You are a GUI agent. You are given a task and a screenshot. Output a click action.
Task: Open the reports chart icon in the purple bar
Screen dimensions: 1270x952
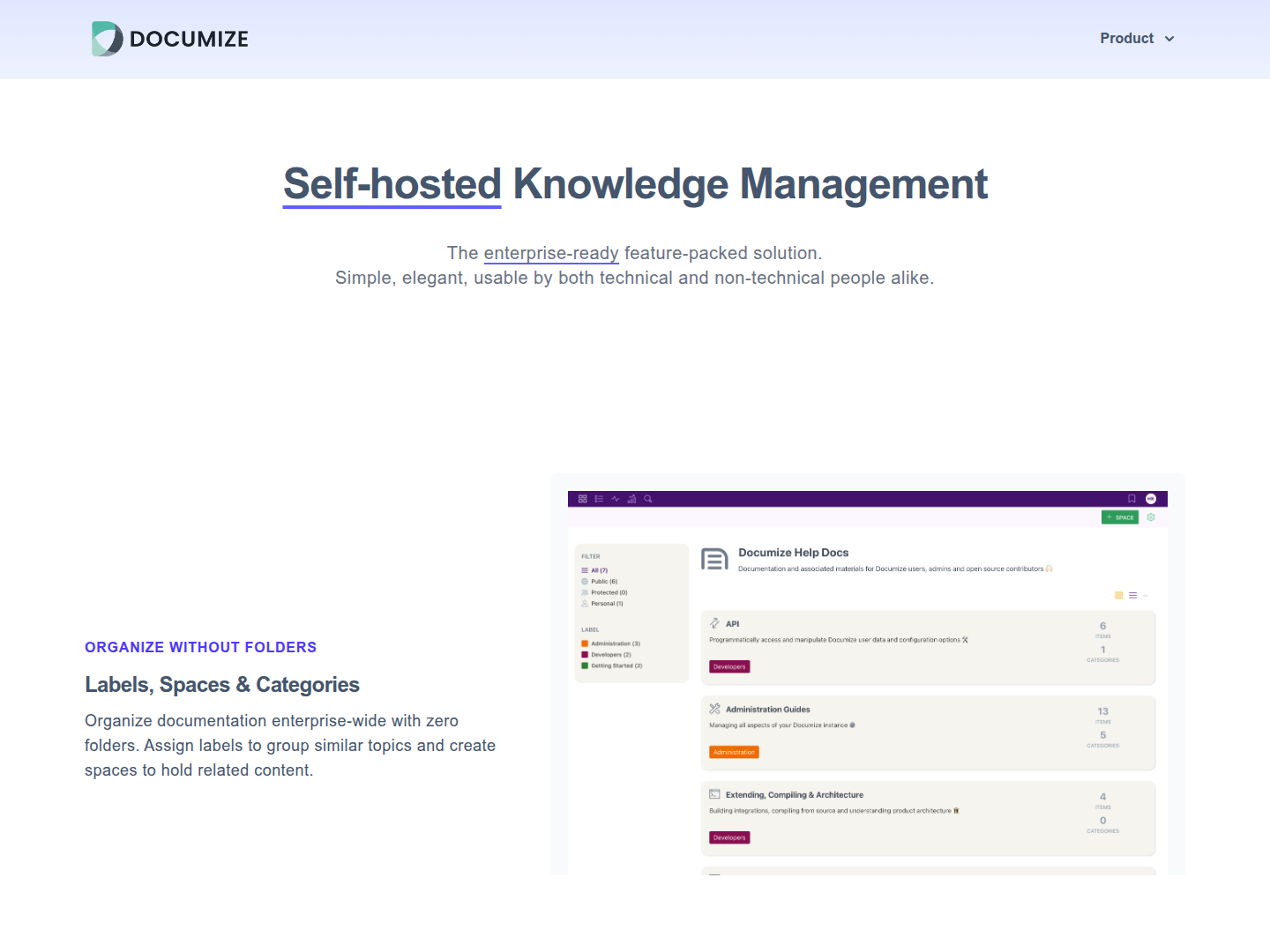click(x=631, y=499)
